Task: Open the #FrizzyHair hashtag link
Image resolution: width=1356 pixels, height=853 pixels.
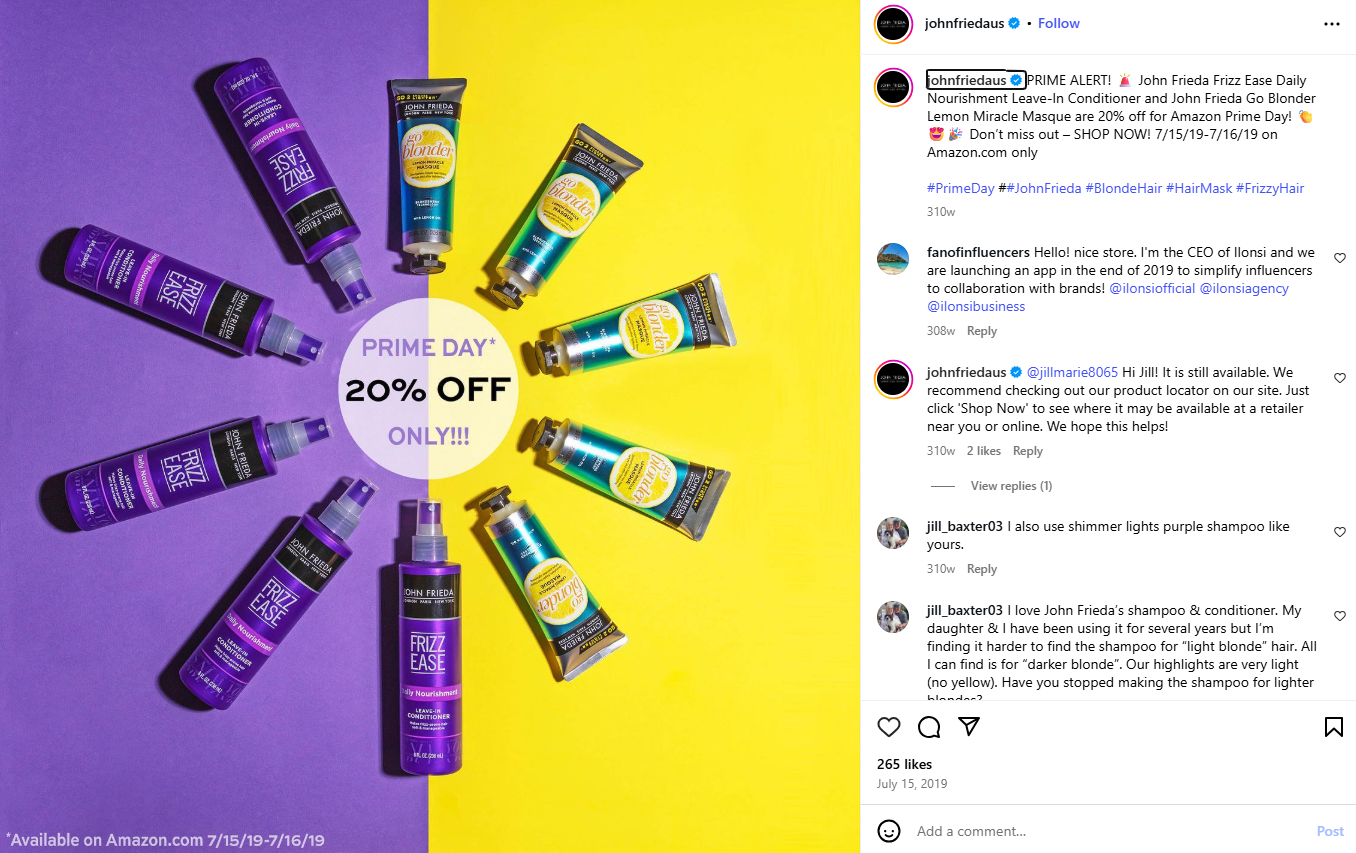Action: pos(1270,188)
